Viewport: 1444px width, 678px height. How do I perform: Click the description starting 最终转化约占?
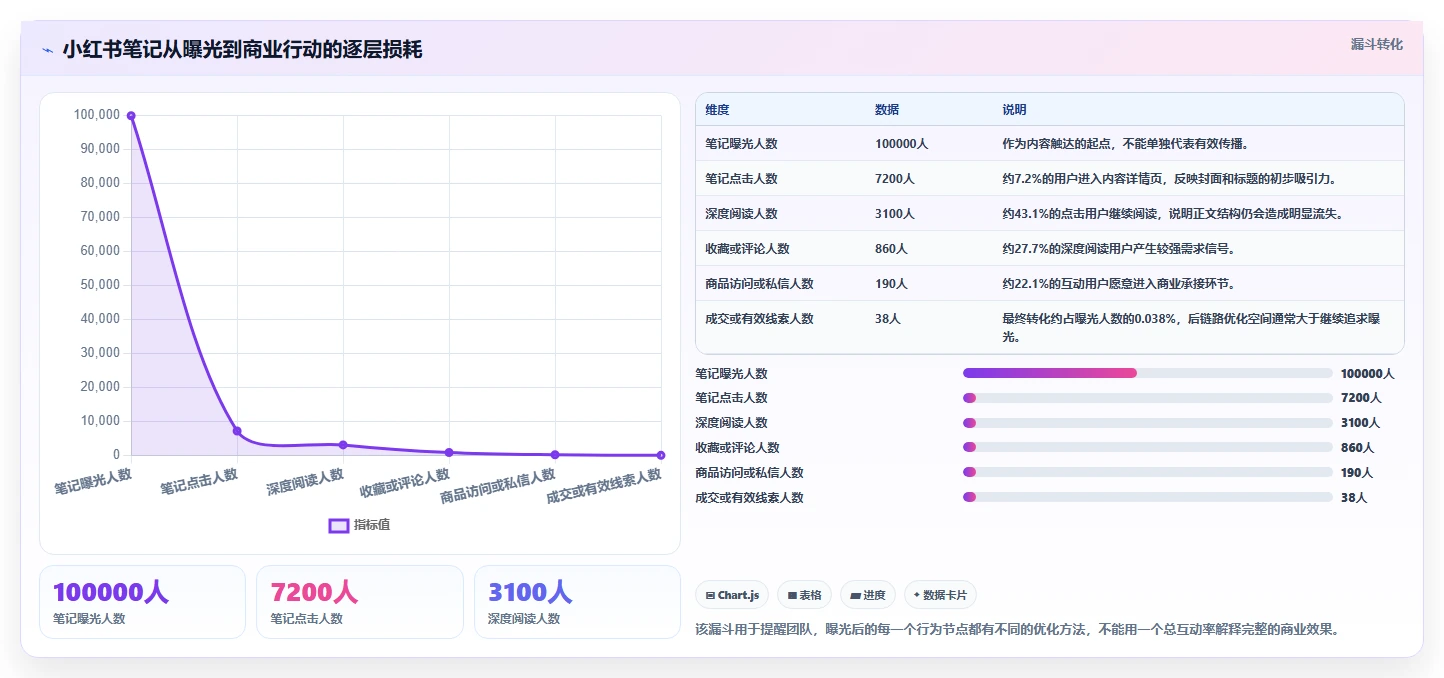tap(1190, 328)
